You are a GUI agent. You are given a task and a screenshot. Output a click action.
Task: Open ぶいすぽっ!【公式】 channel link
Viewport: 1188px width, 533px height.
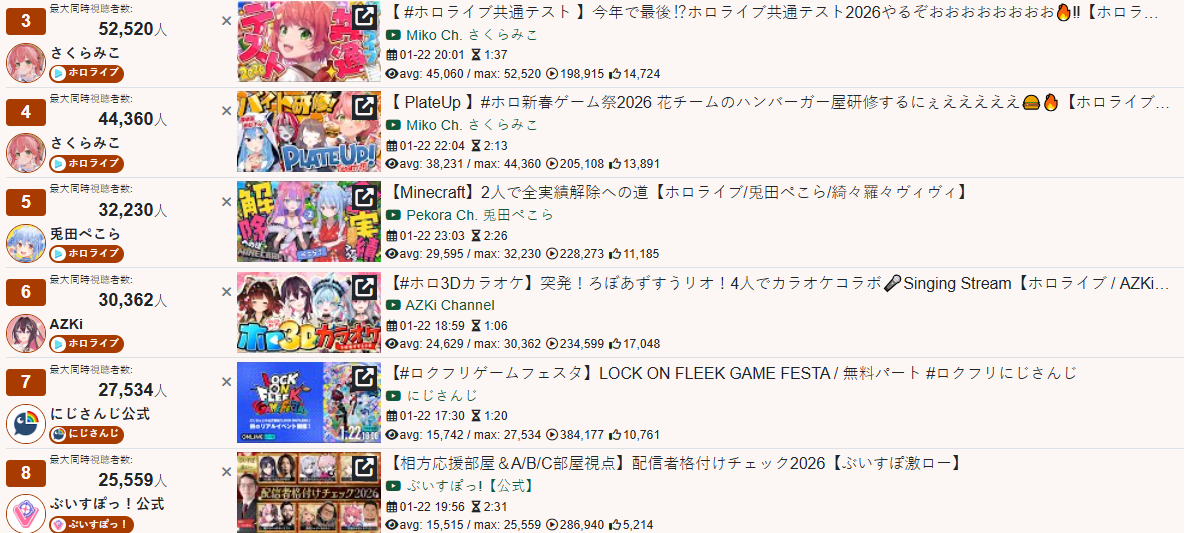[x=470, y=486]
